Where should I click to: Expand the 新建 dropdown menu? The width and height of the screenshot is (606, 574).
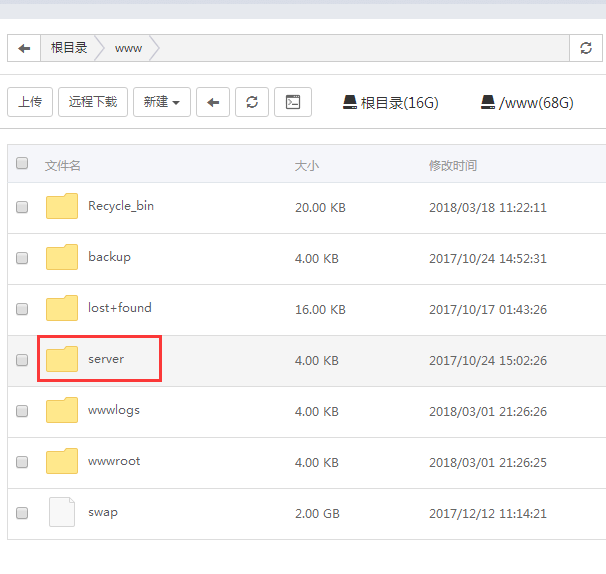tap(162, 102)
